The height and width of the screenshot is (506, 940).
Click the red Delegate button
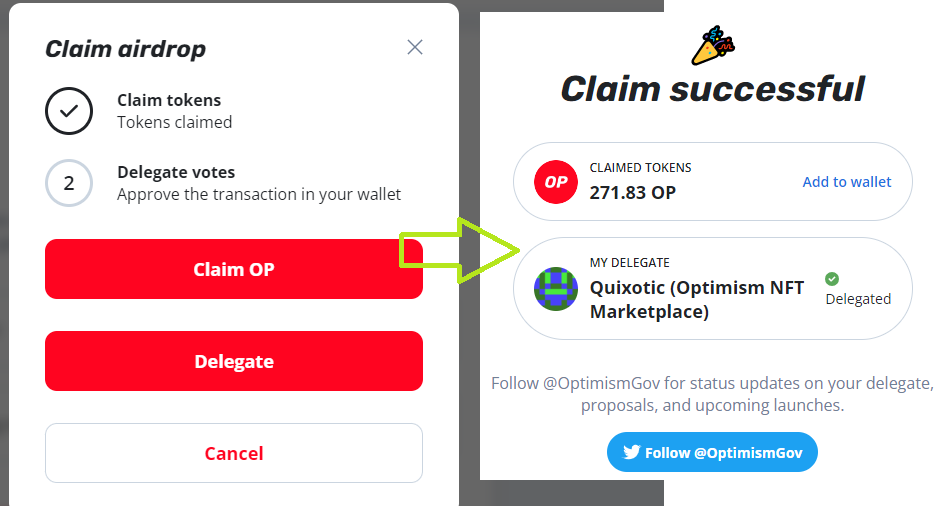coord(234,362)
